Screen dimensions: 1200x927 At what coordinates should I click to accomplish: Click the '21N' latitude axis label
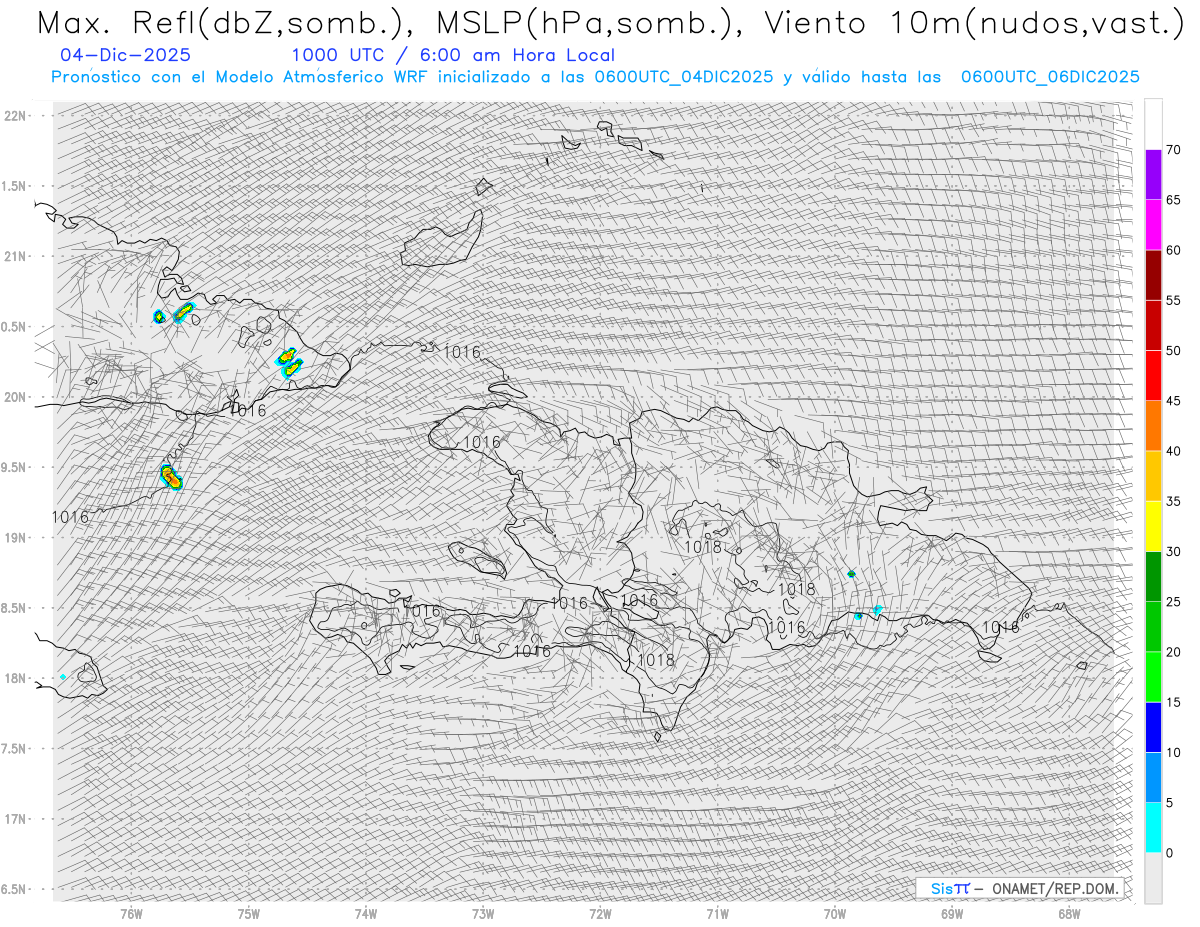tap(14, 256)
